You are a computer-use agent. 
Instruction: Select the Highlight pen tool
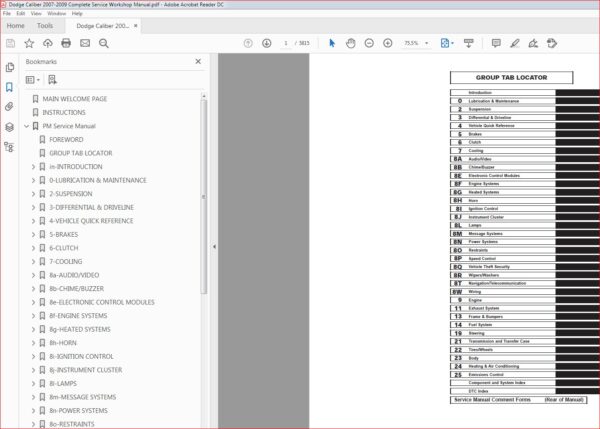(x=515, y=43)
